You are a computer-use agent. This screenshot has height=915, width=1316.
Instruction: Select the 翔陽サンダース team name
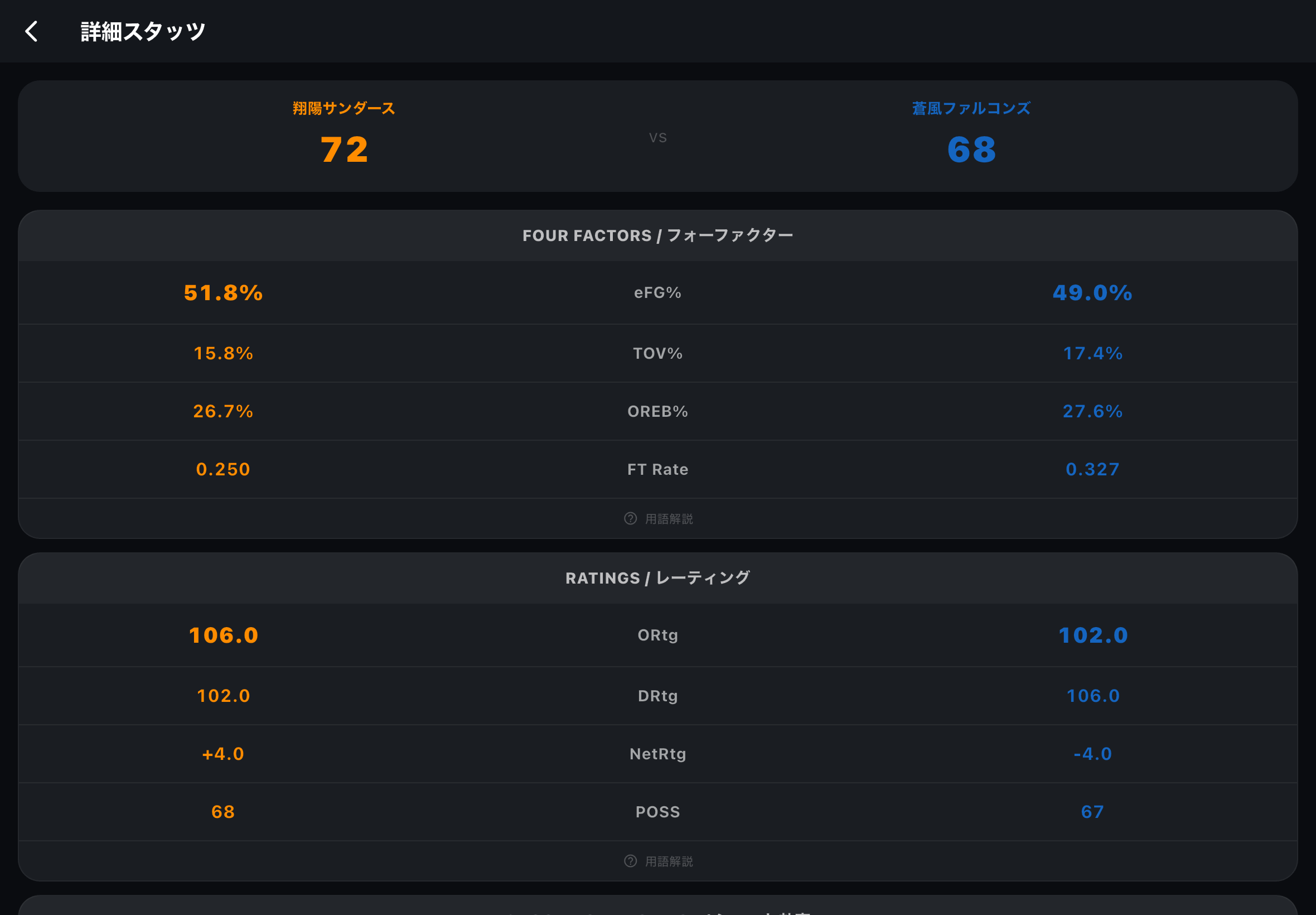pyautogui.click(x=343, y=108)
